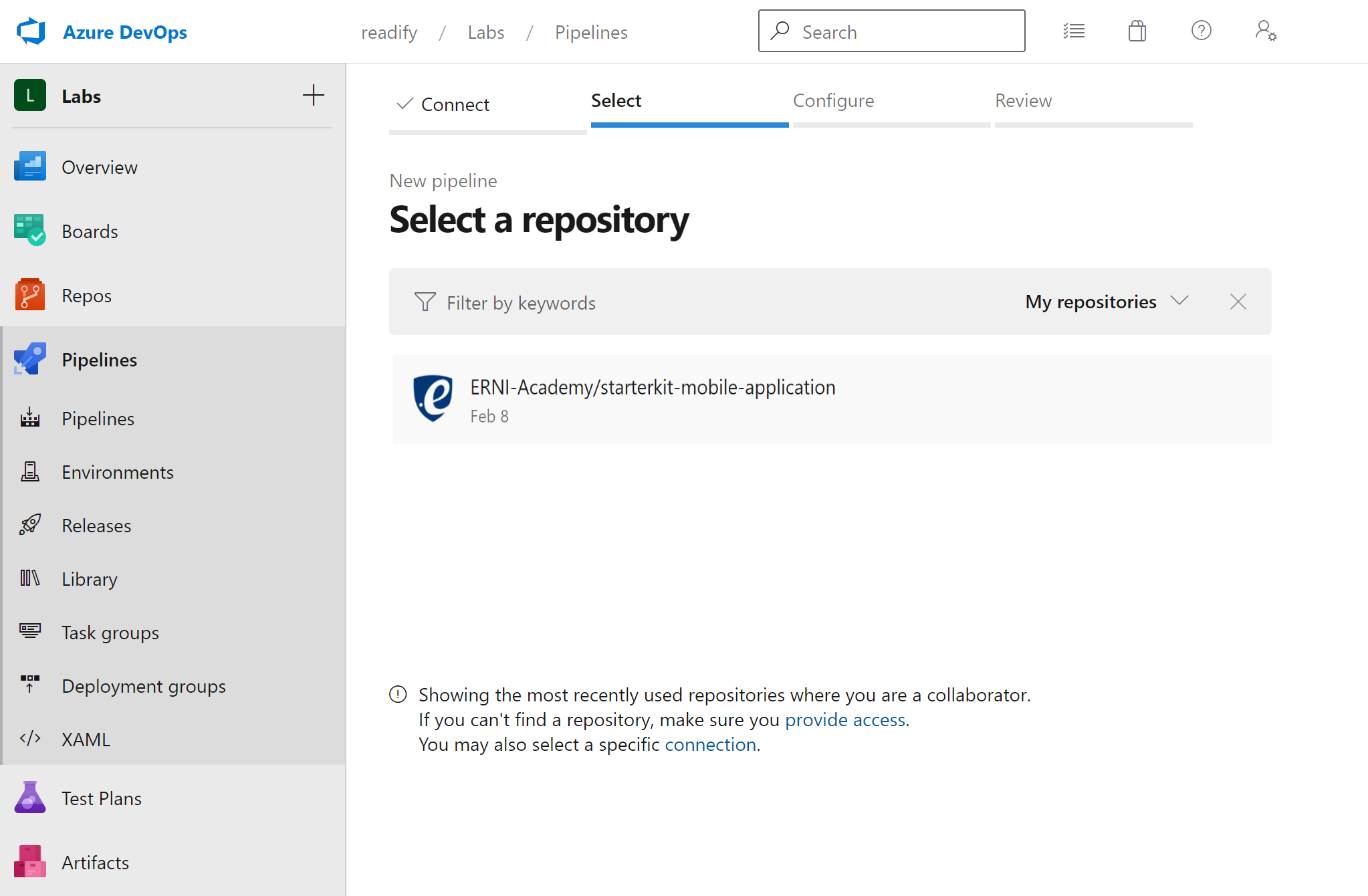Click the ERNI shield logo thumbnail
This screenshot has width=1368, height=896.
pos(433,399)
